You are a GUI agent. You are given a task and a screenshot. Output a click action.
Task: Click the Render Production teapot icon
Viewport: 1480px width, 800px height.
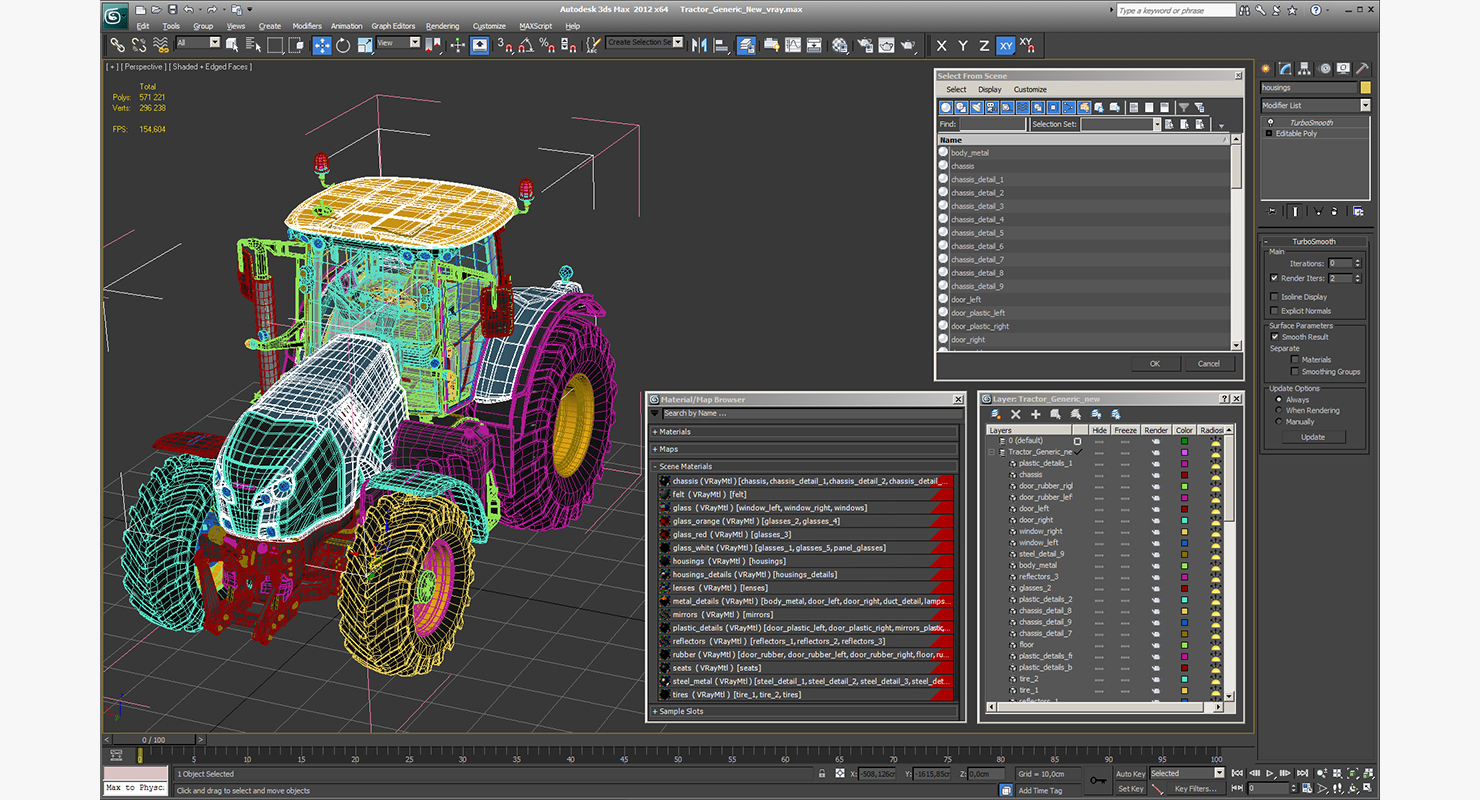click(908, 45)
